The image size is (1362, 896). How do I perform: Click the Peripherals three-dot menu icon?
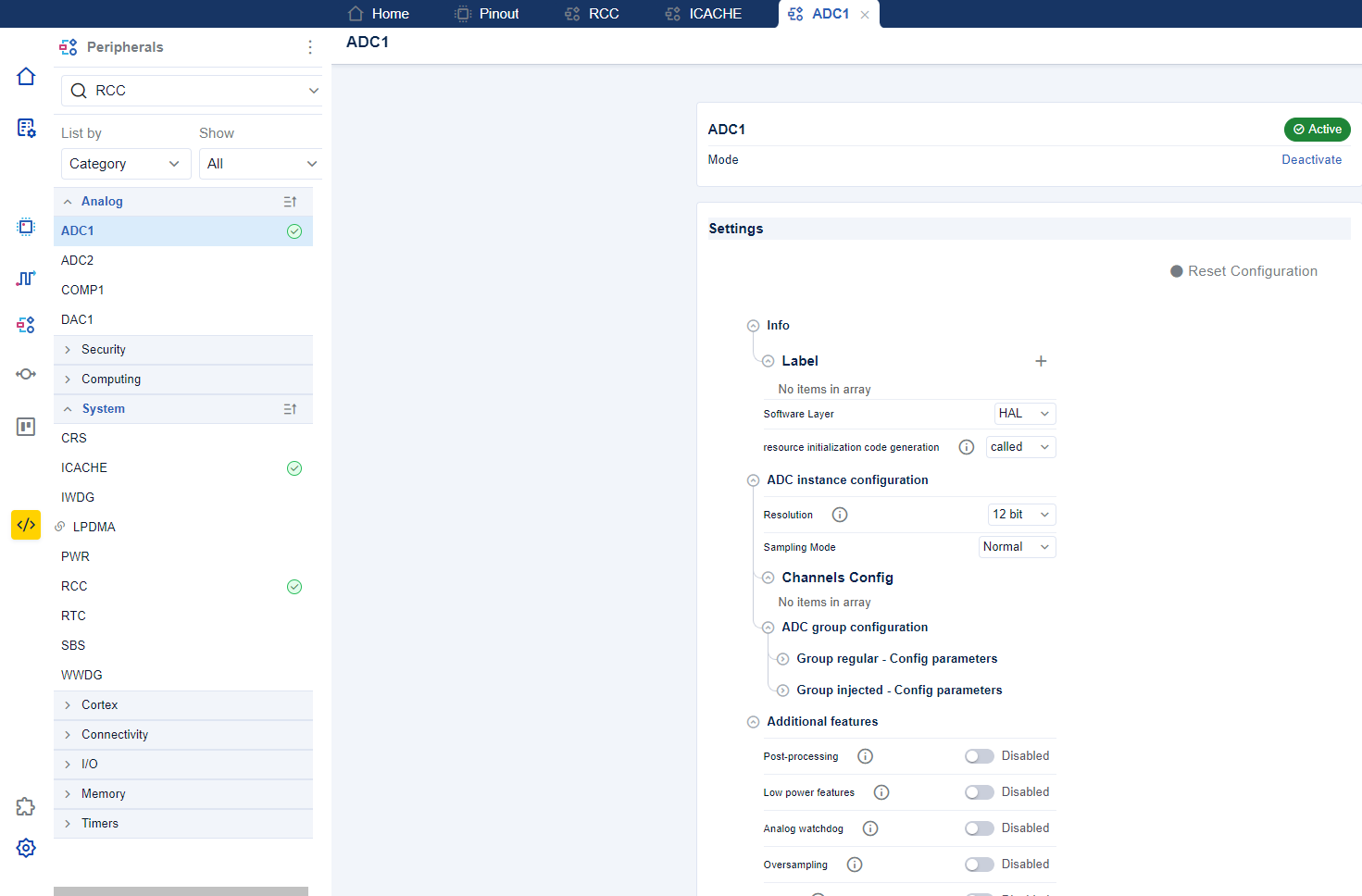coord(309,47)
